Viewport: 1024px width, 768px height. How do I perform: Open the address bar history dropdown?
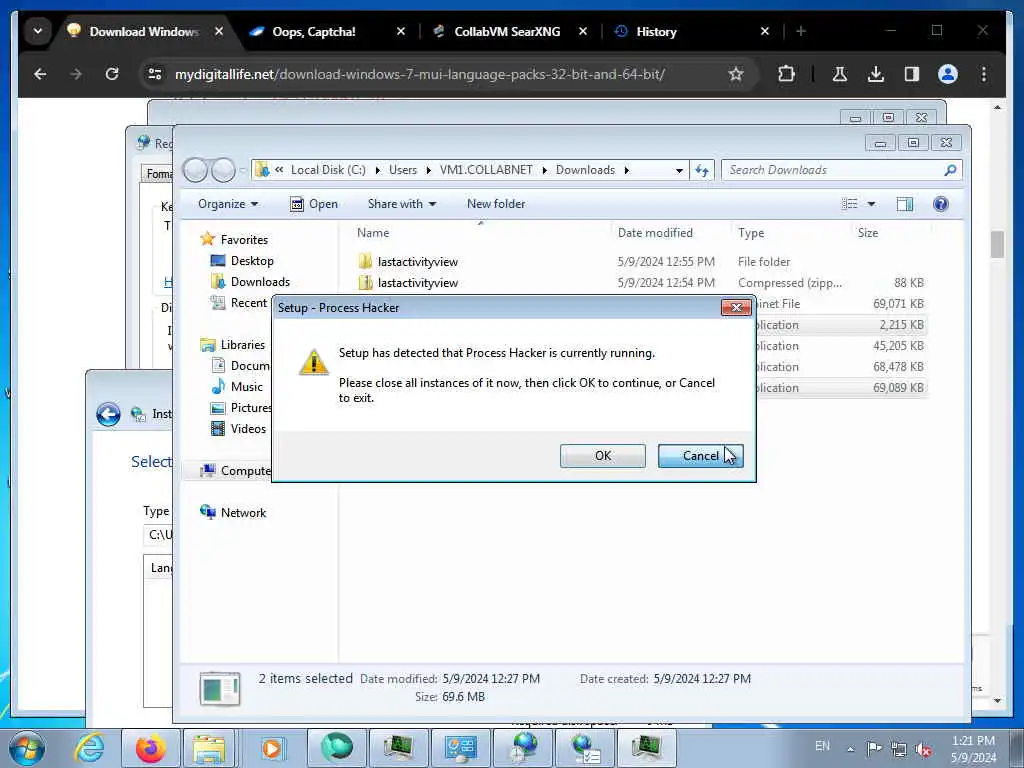click(x=679, y=170)
